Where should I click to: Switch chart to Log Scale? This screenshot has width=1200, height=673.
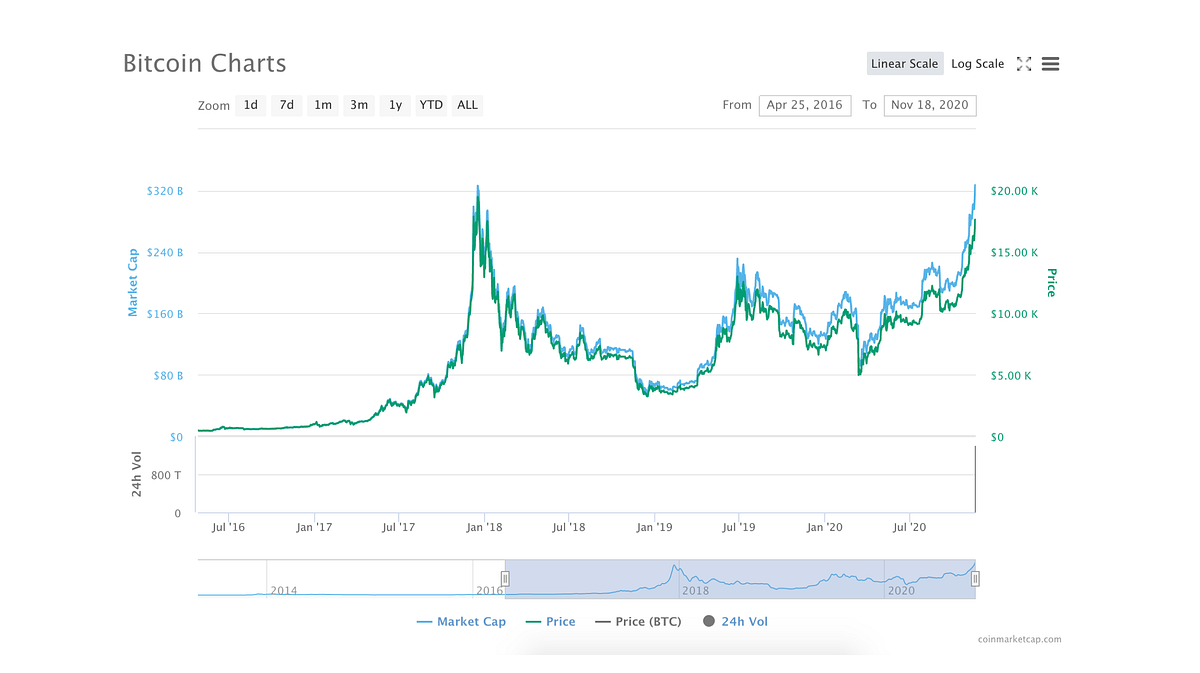click(977, 64)
